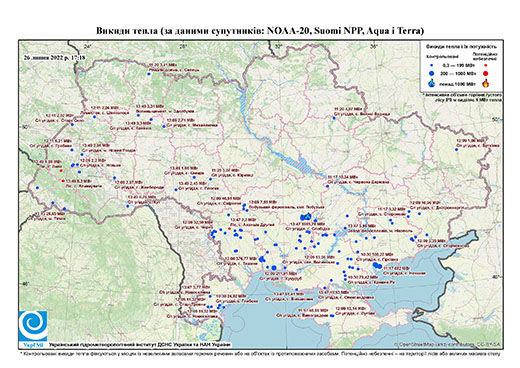Select the easternmost blue marker under the 1,86 МВт label
Screen dimensions: 520x368
(456, 149)
